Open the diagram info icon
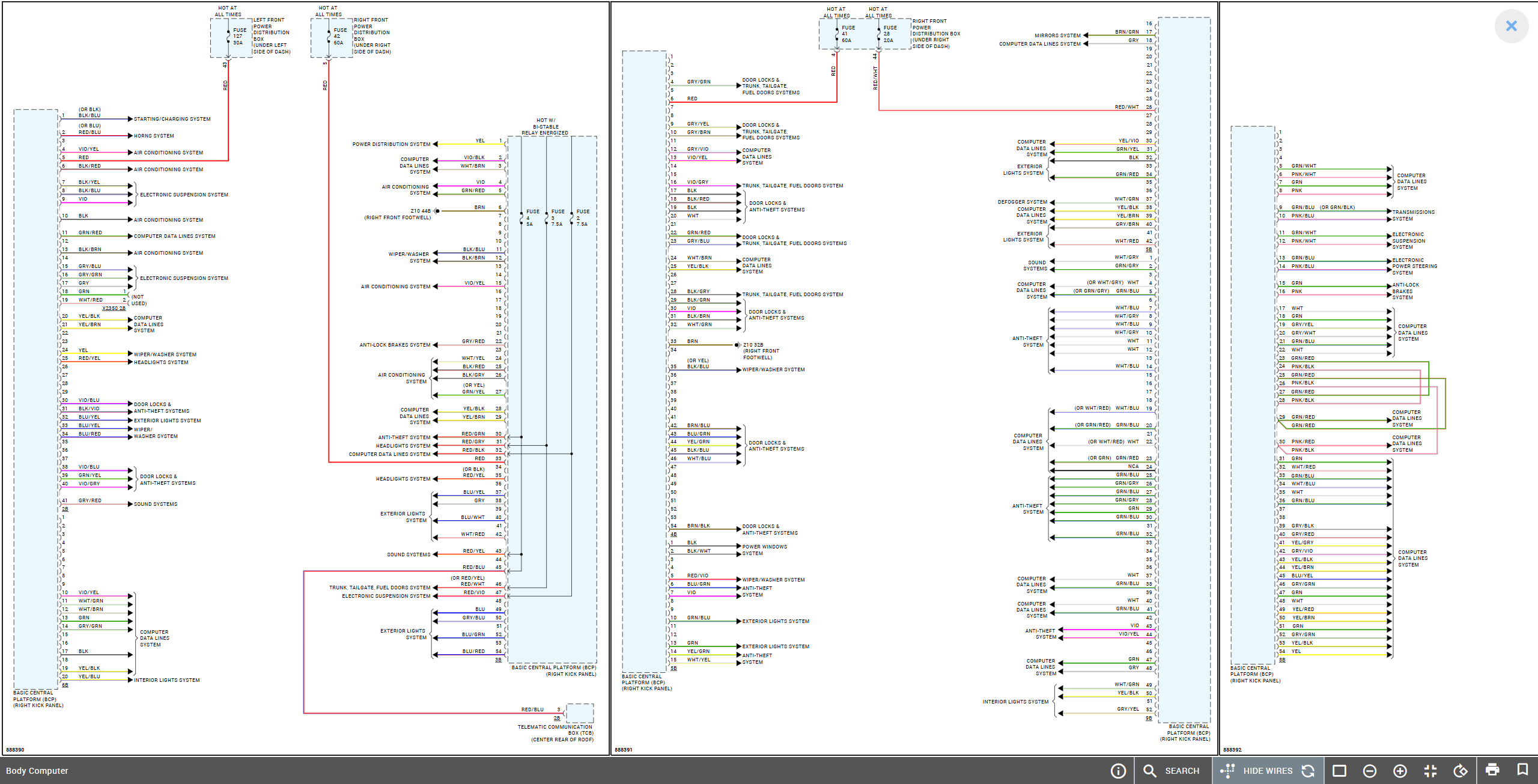Image resolution: width=1538 pixels, height=784 pixels. click(1118, 771)
